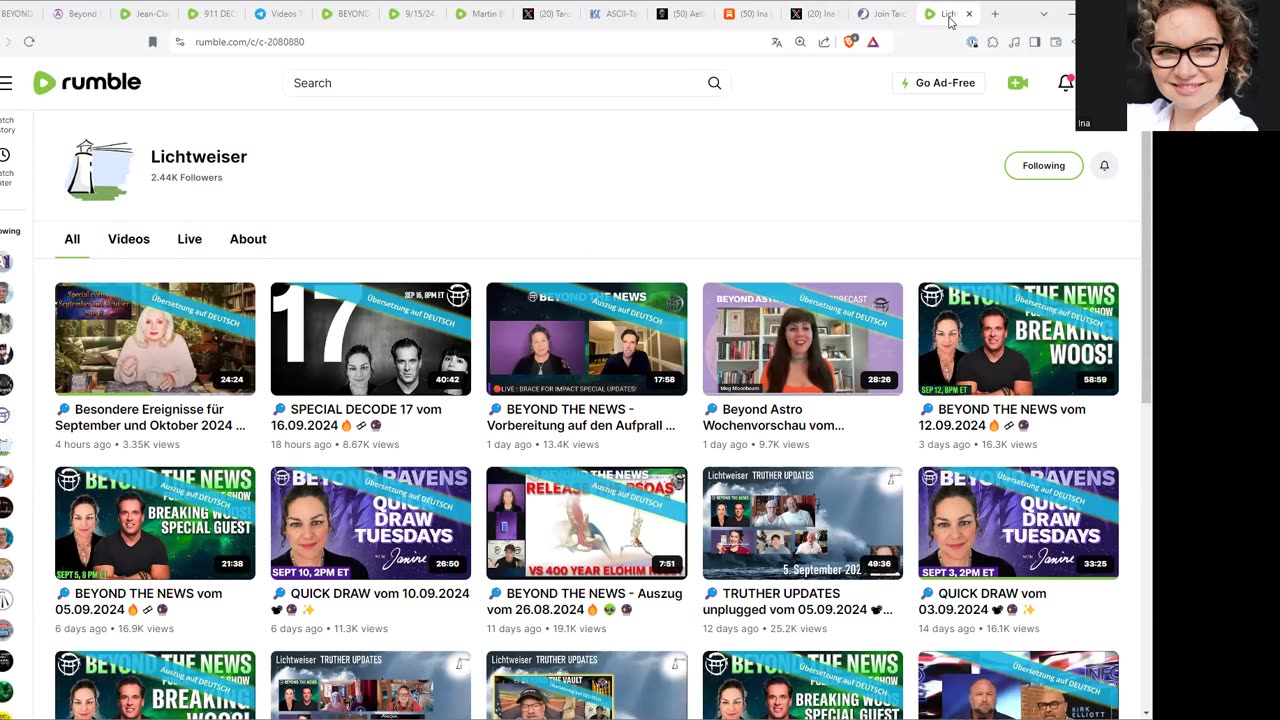Close the active Lichtweiser browser tab
Screen dimensions: 1280x720
[969, 14]
